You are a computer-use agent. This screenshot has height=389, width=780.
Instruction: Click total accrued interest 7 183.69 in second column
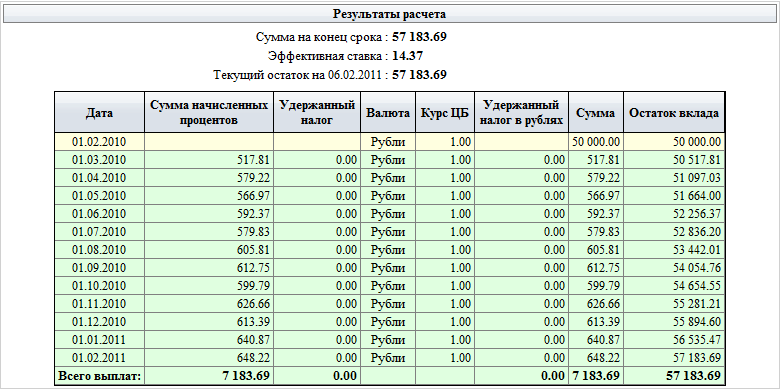coord(209,376)
